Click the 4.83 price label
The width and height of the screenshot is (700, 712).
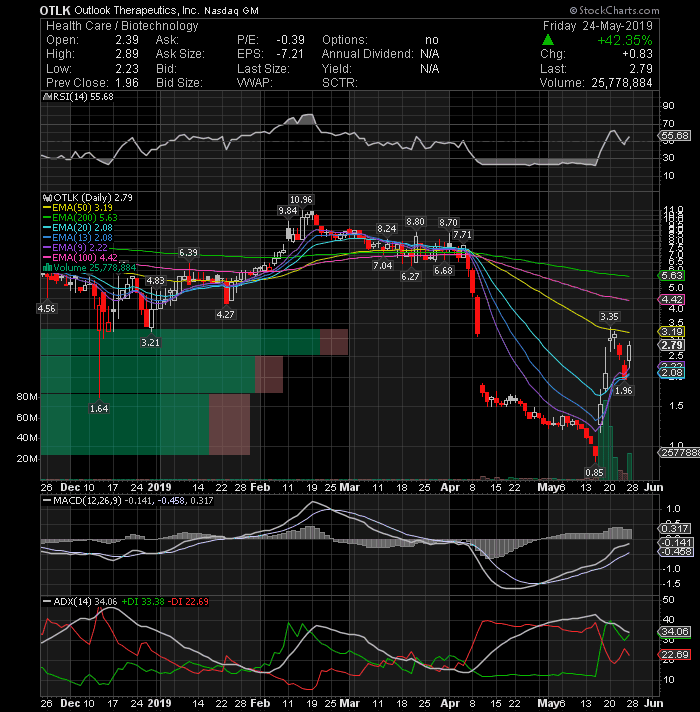click(x=155, y=281)
